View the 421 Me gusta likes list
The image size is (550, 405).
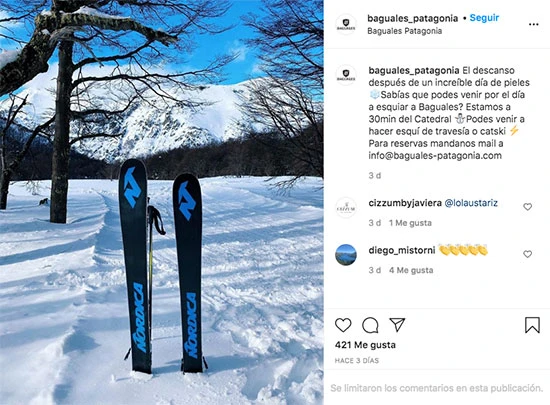coord(365,345)
